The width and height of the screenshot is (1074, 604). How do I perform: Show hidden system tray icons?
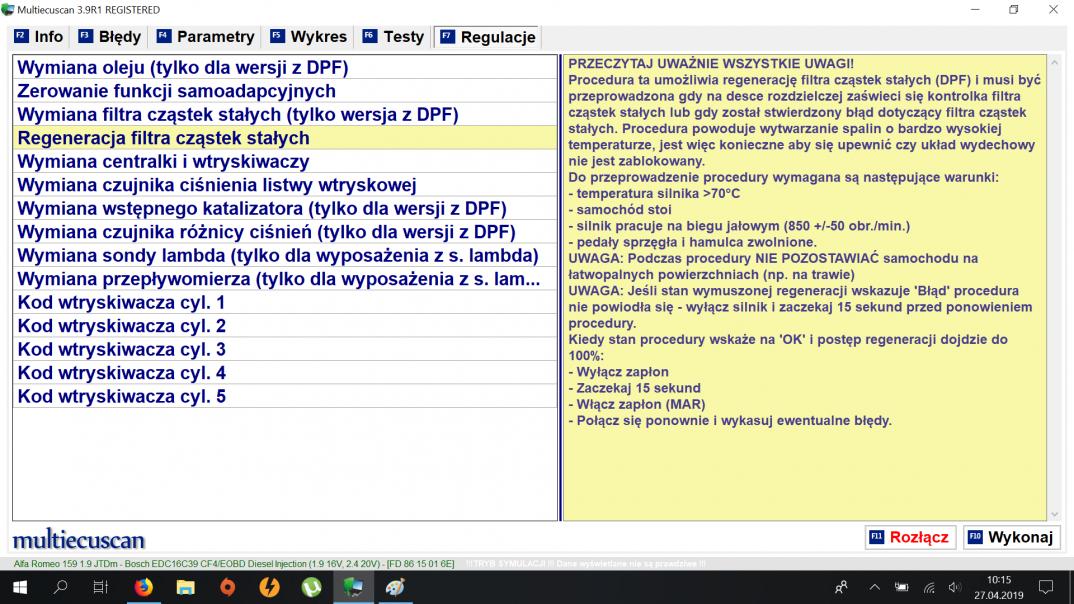coord(875,587)
